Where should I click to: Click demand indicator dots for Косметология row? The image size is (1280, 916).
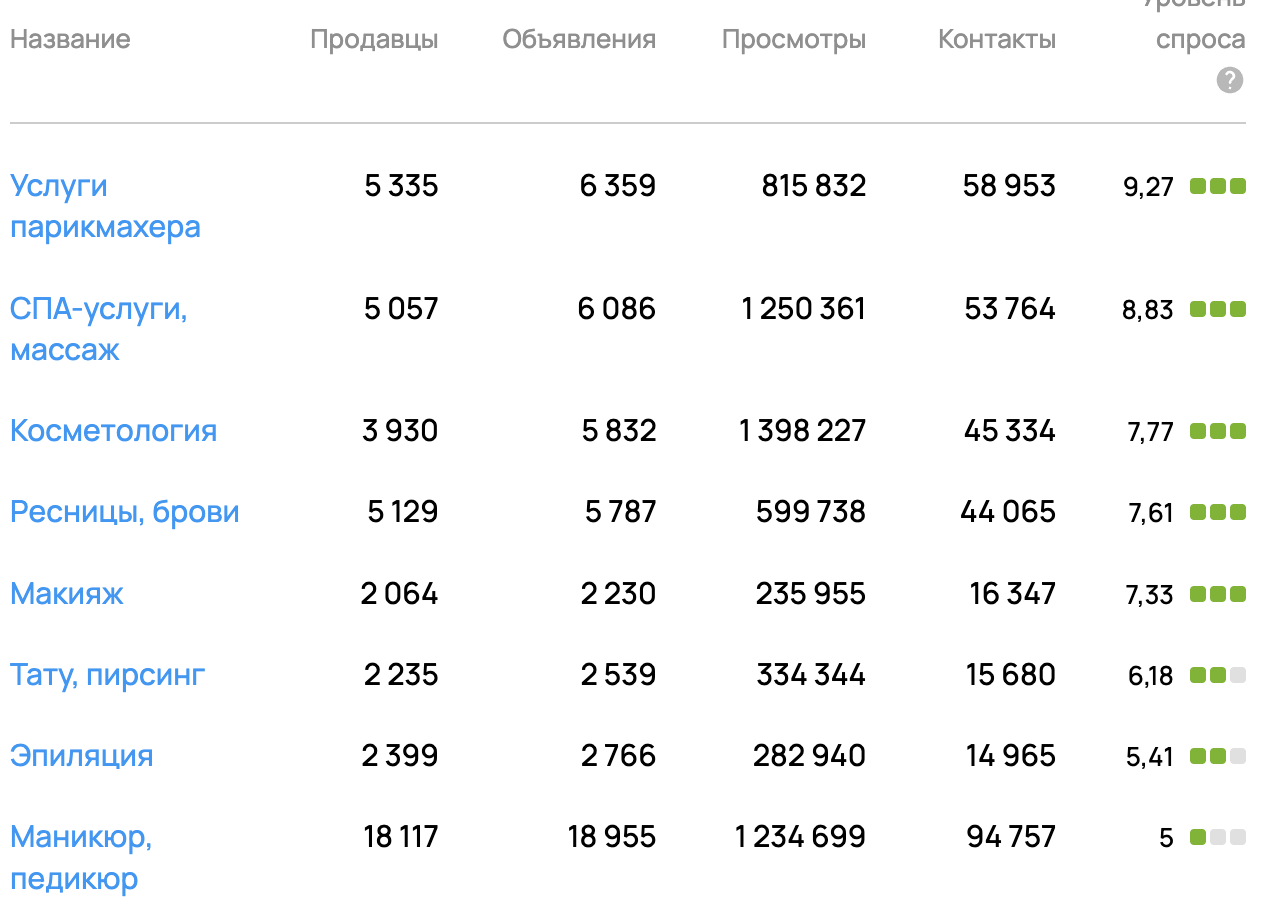[x=1217, y=432]
